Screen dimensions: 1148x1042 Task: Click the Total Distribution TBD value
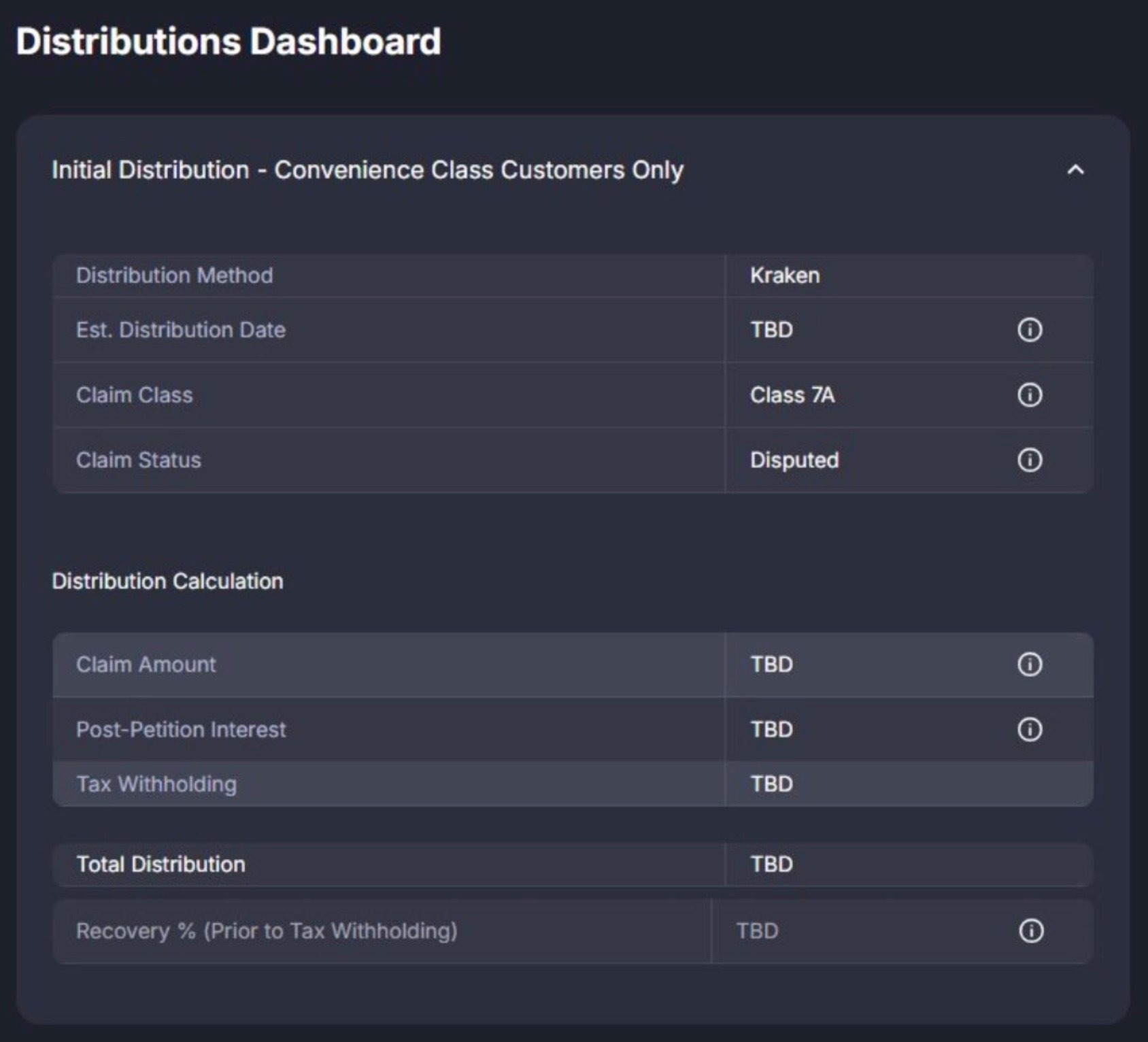[771, 864]
